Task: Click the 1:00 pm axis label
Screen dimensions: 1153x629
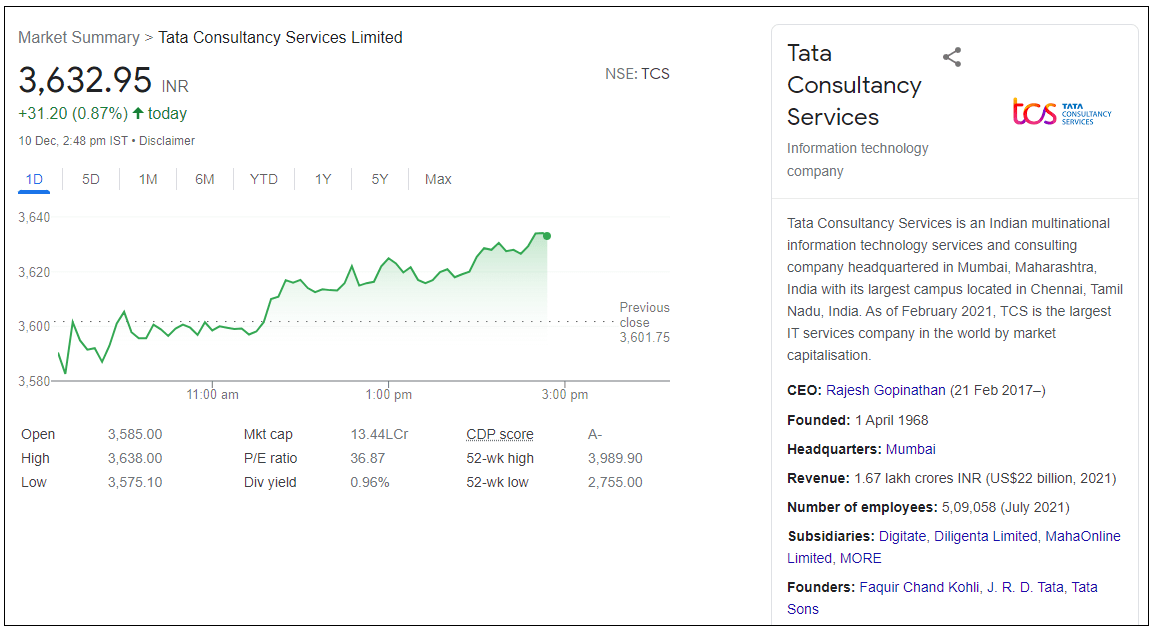Action: pyautogui.click(x=388, y=395)
